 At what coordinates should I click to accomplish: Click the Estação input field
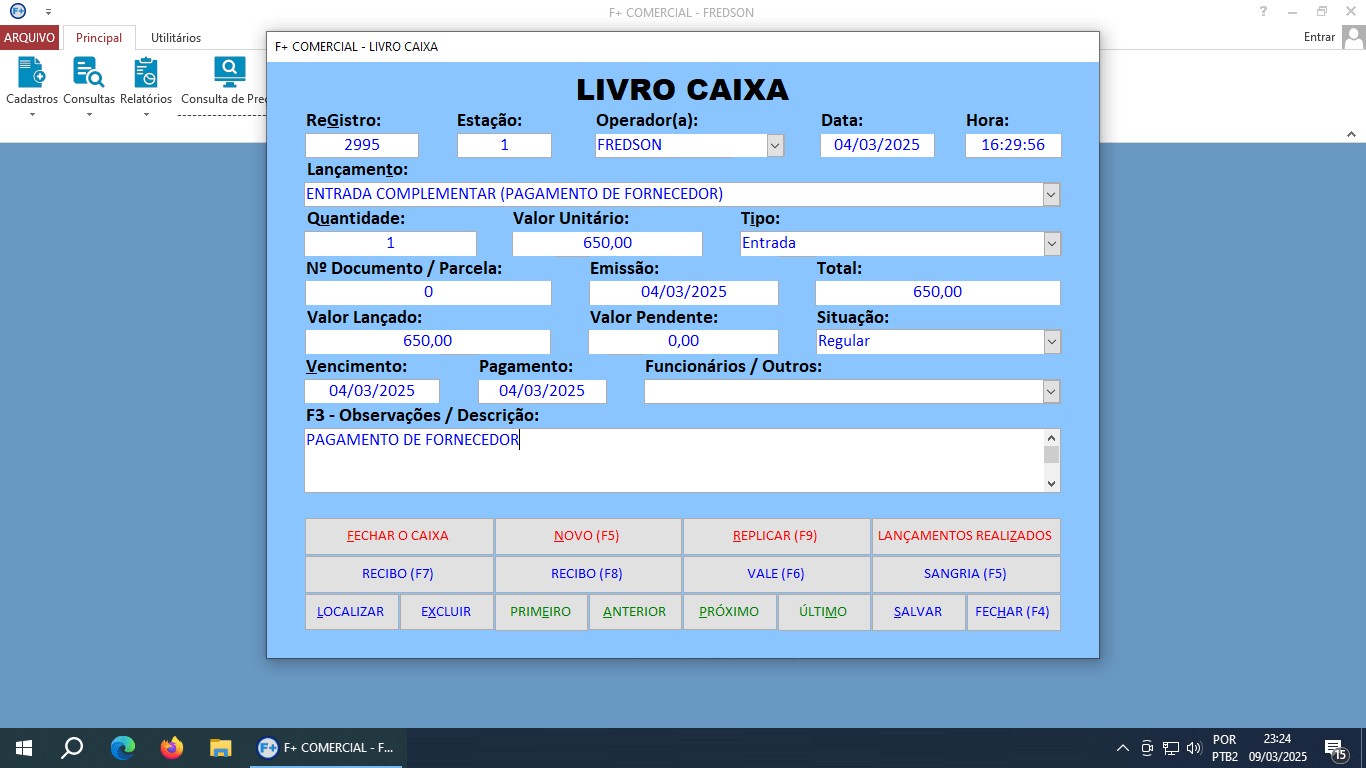pyautogui.click(x=504, y=145)
